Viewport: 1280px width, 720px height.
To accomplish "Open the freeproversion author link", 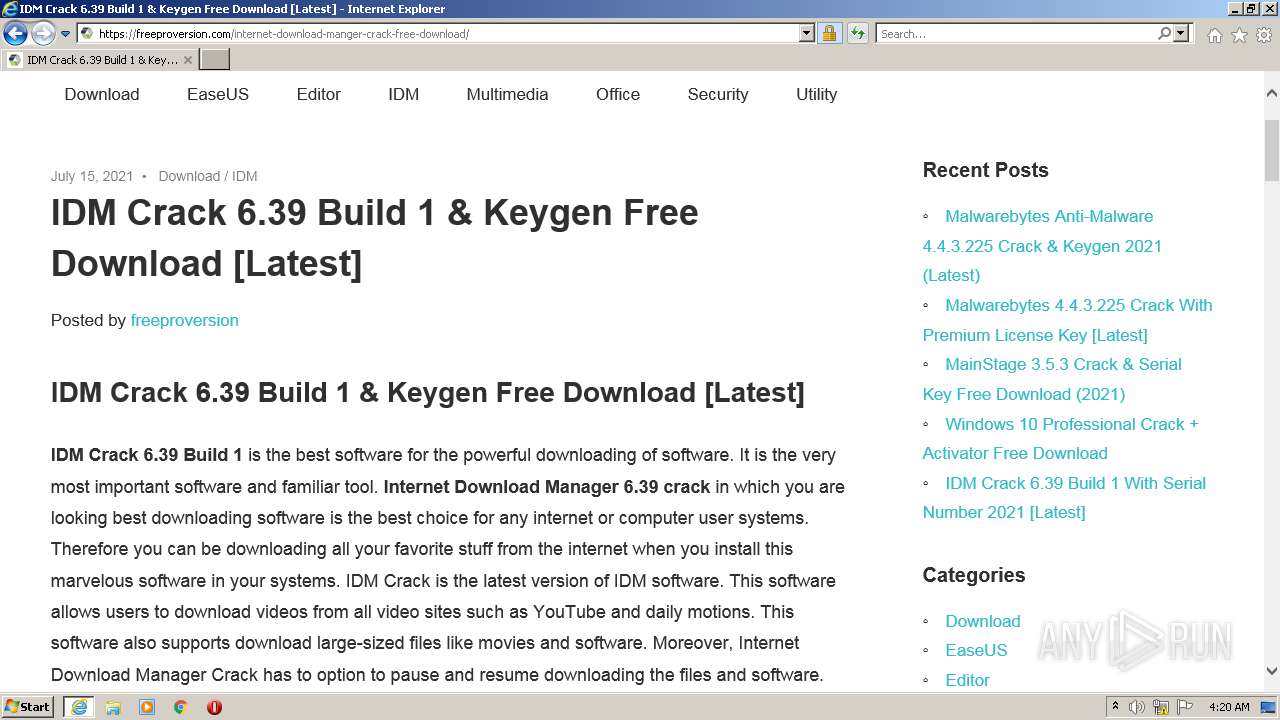I will [185, 320].
